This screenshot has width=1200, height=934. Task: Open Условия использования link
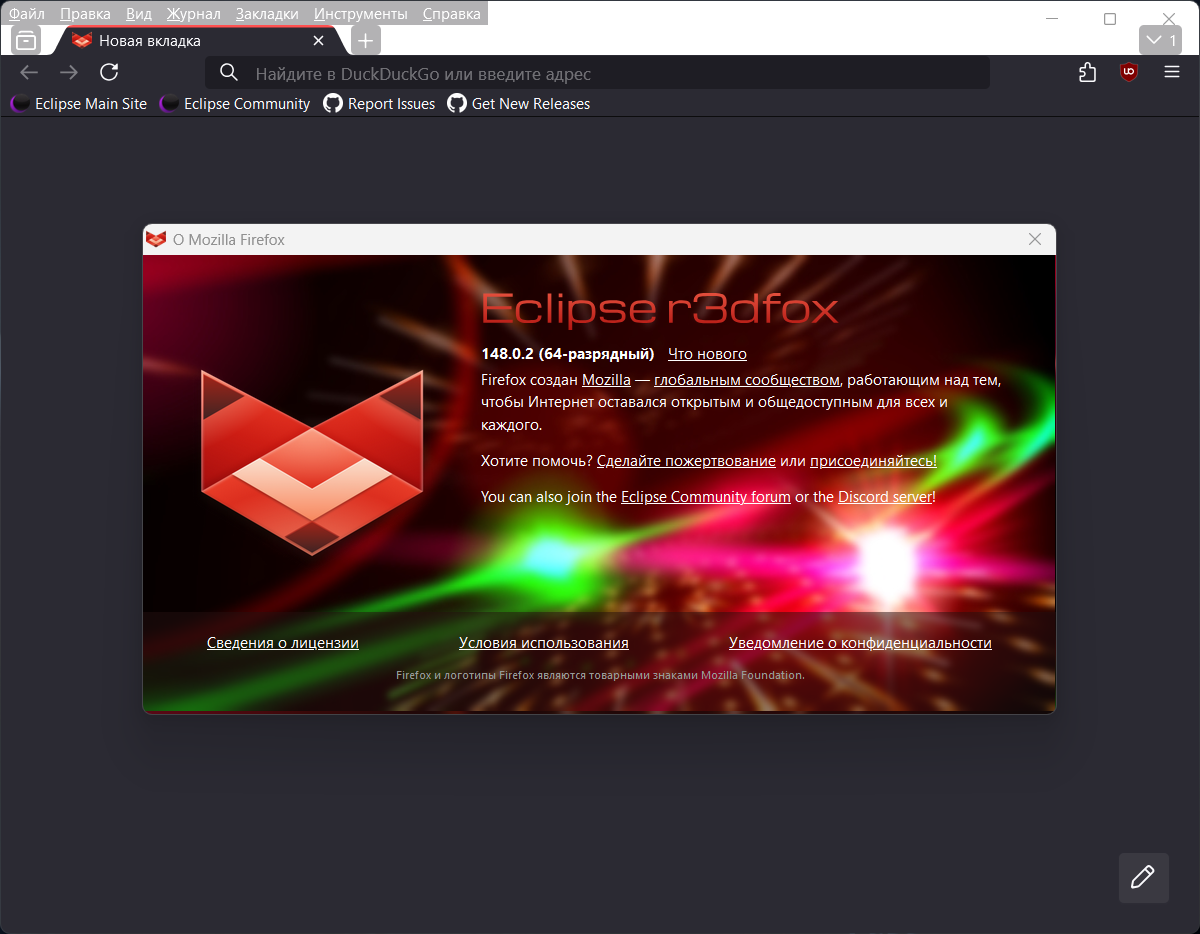click(544, 643)
